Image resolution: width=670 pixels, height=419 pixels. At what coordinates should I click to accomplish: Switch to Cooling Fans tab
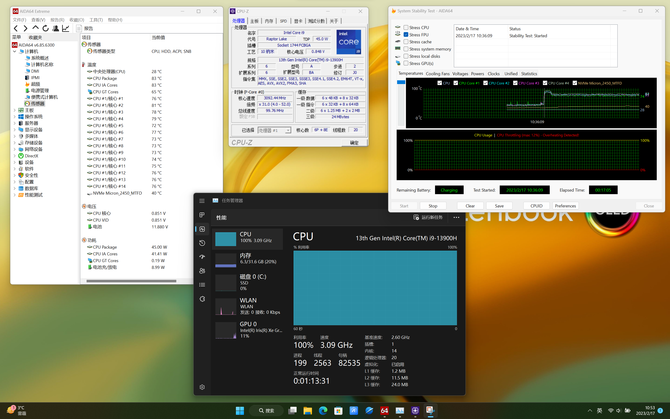[438, 74]
